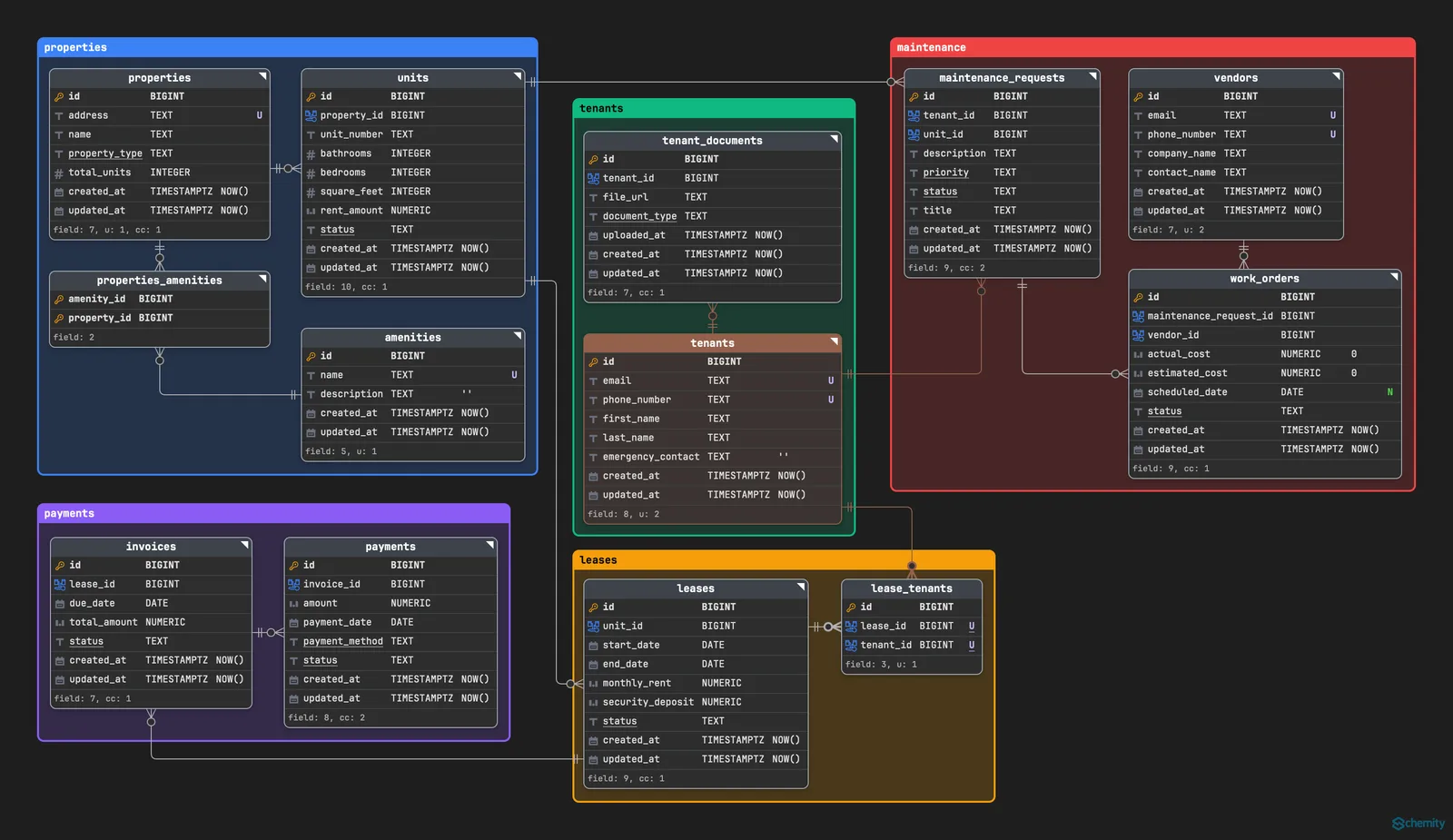This screenshot has width=1453, height=840.
Task: Select the description row in amenities
Action: 413,394
